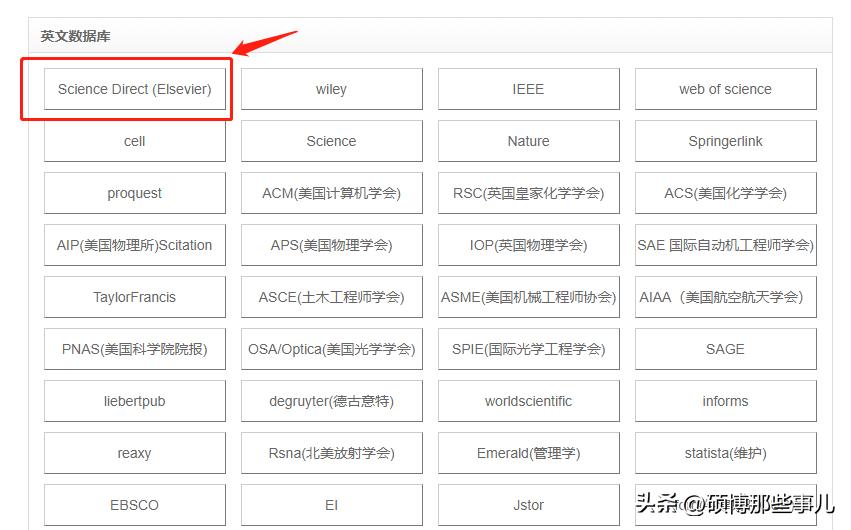This screenshot has width=851, height=530.
Task: Click the informs database button
Action: [x=726, y=401]
